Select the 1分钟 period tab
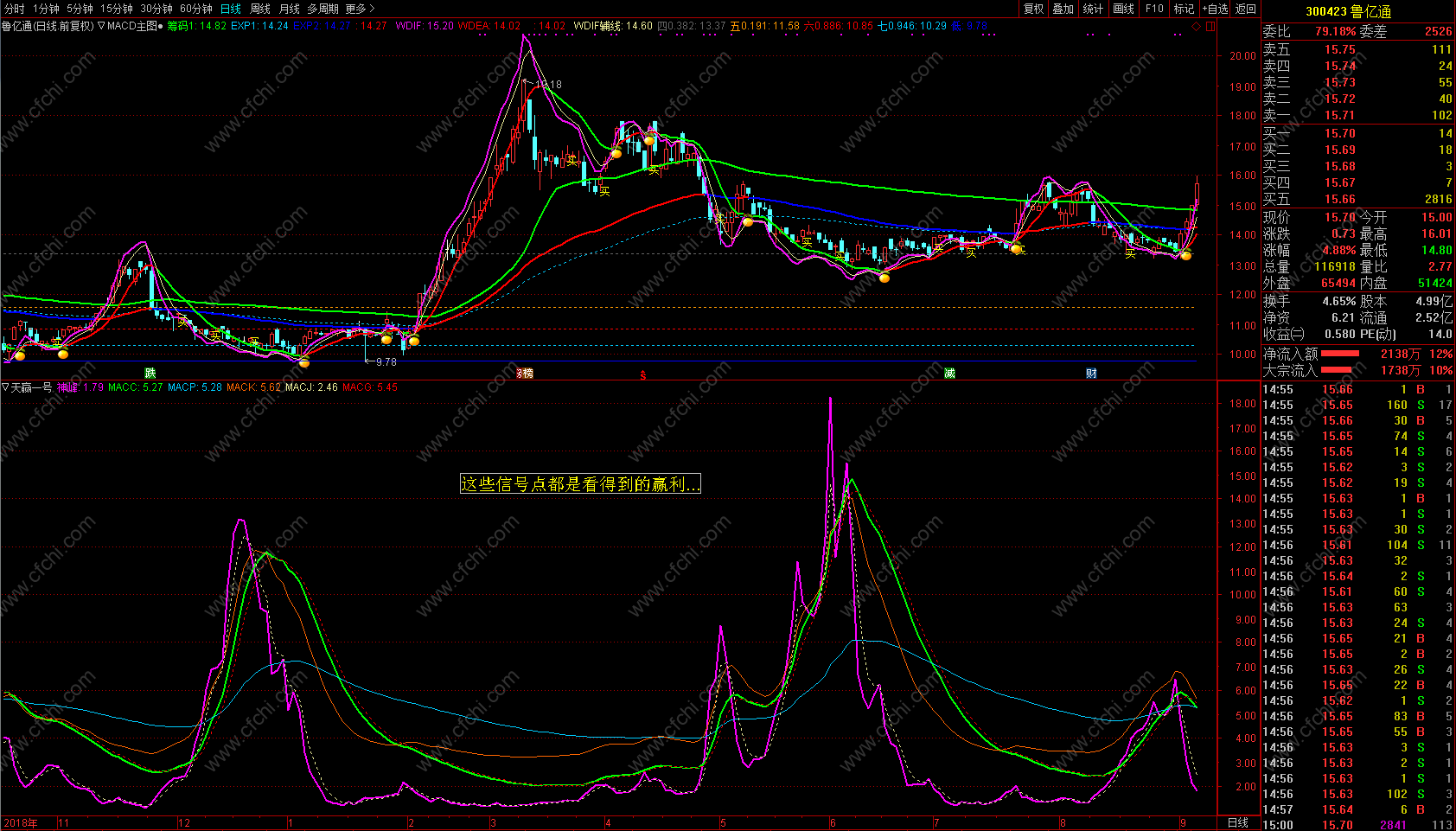Viewport: 1456px width, 831px height. coord(46,9)
